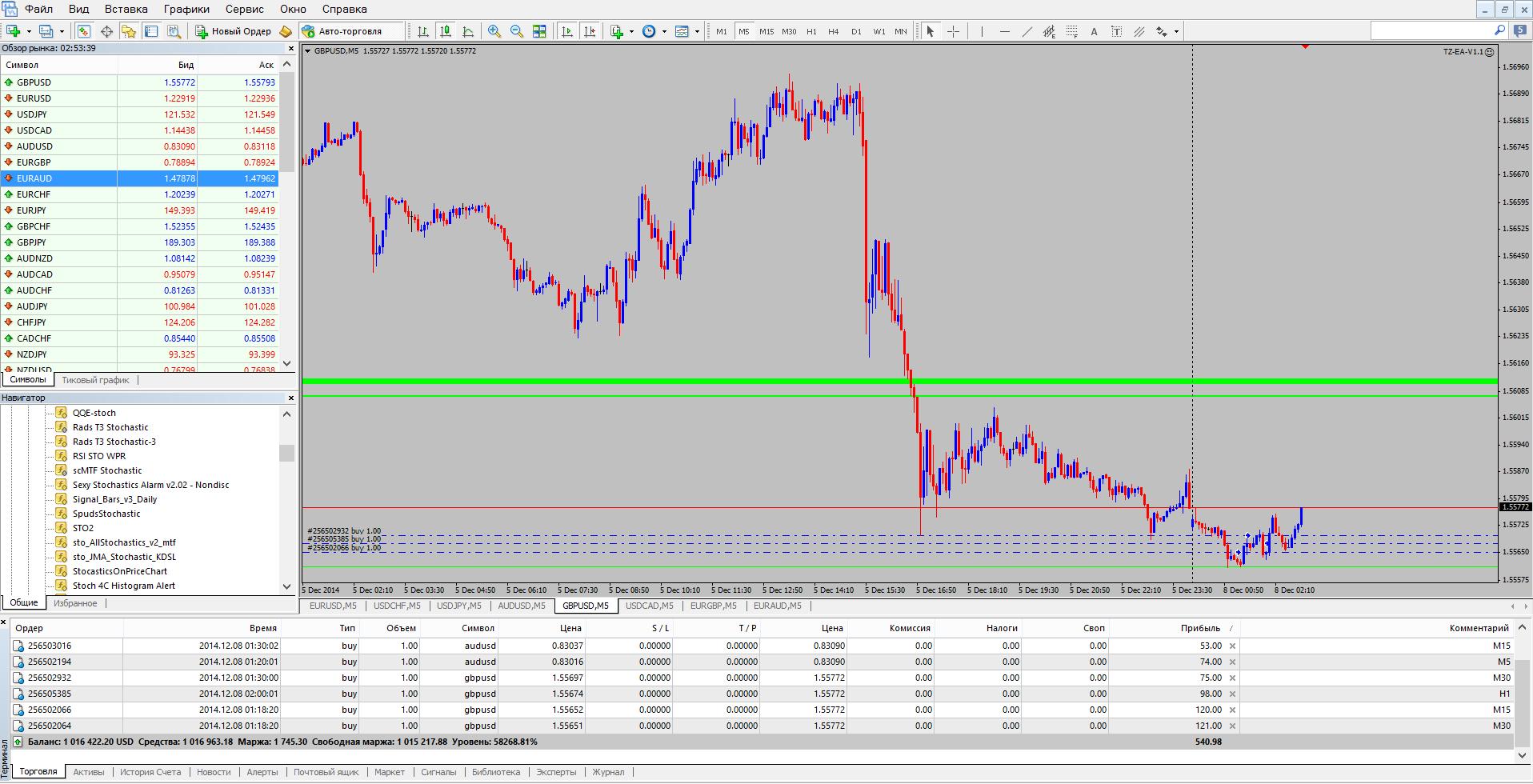Screen dimensions: 1533x784
Task: Switch chart to MN timeframe
Action: 901,31
